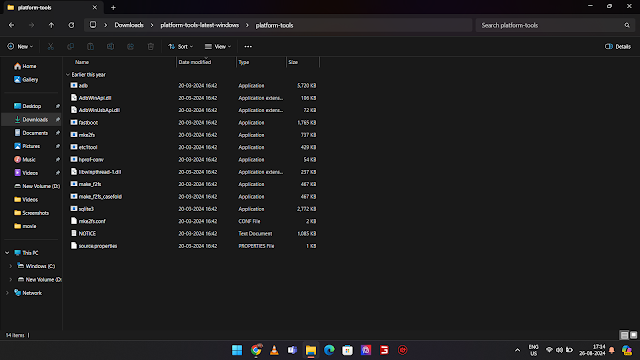Click the Paste toolbar icon
Image resolution: width=640 pixels, height=360 pixels.
[x=90, y=47]
